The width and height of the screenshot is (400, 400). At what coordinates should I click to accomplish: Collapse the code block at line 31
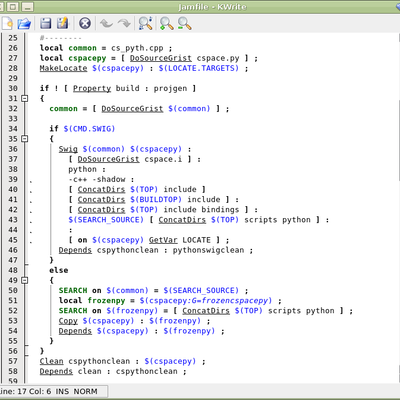tap(24, 98)
